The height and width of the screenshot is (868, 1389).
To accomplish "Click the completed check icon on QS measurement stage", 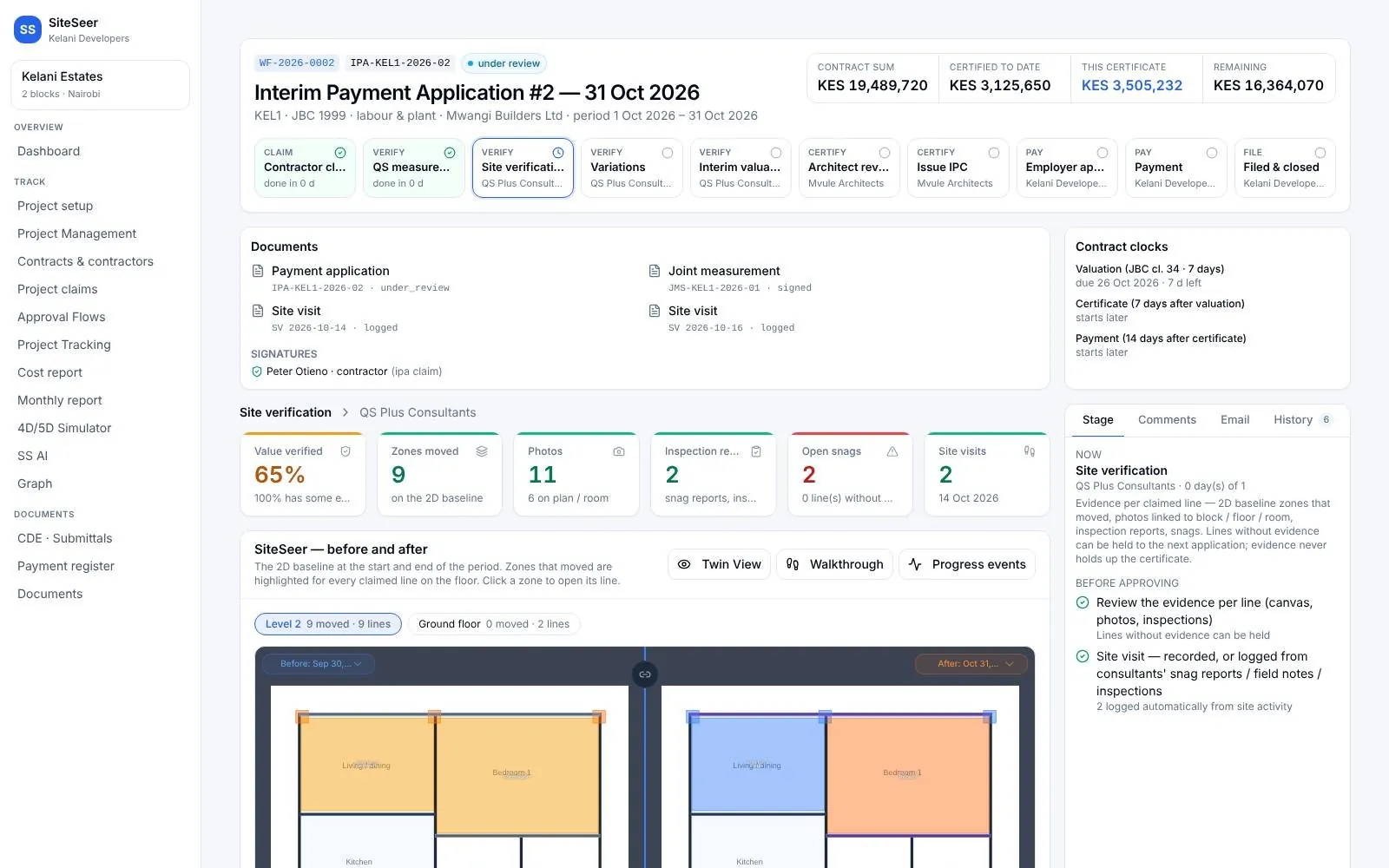I will 450,153.
